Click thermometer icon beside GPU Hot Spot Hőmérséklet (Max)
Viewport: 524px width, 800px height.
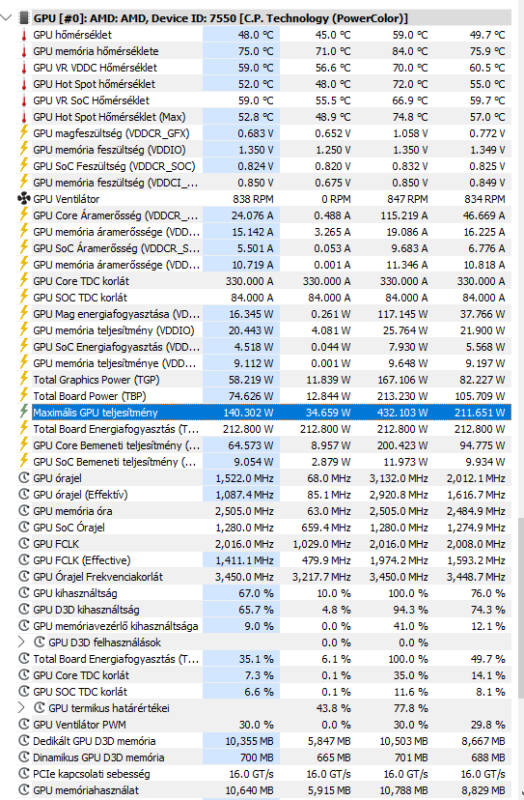tap(23, 117)
